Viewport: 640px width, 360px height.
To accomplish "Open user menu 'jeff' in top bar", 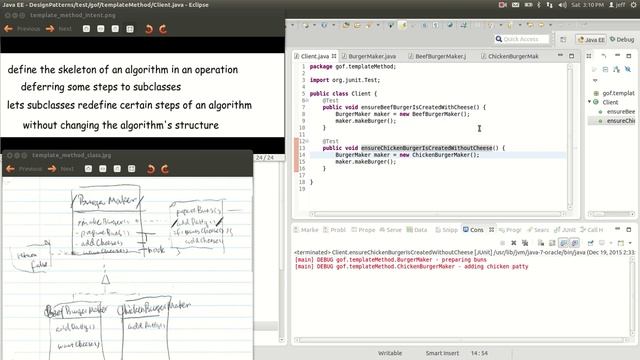I will point(617,5).
